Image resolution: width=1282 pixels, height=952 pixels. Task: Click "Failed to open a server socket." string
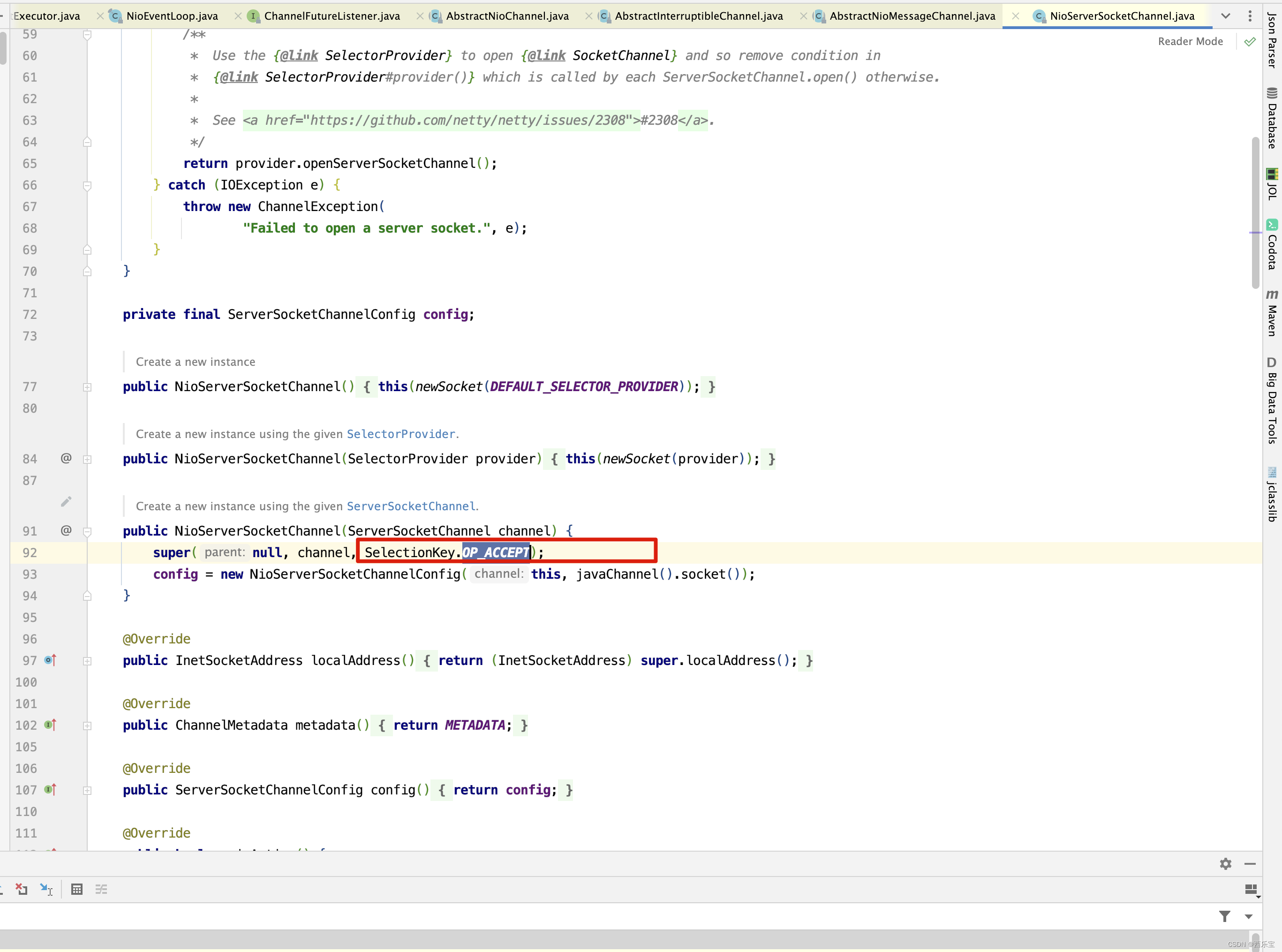(x=366, y=228)
